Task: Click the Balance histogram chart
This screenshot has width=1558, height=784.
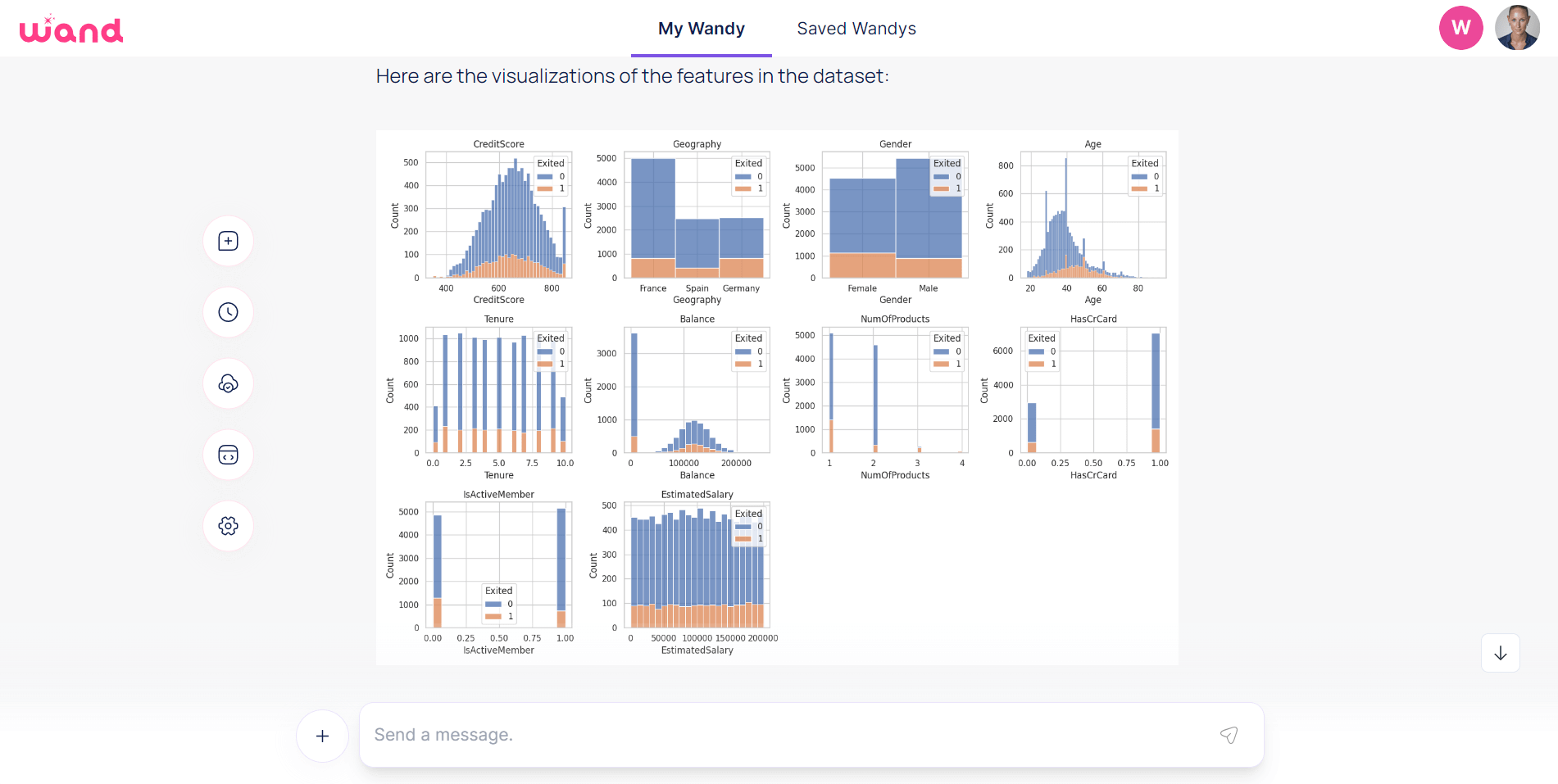Action: click(697, 392)
